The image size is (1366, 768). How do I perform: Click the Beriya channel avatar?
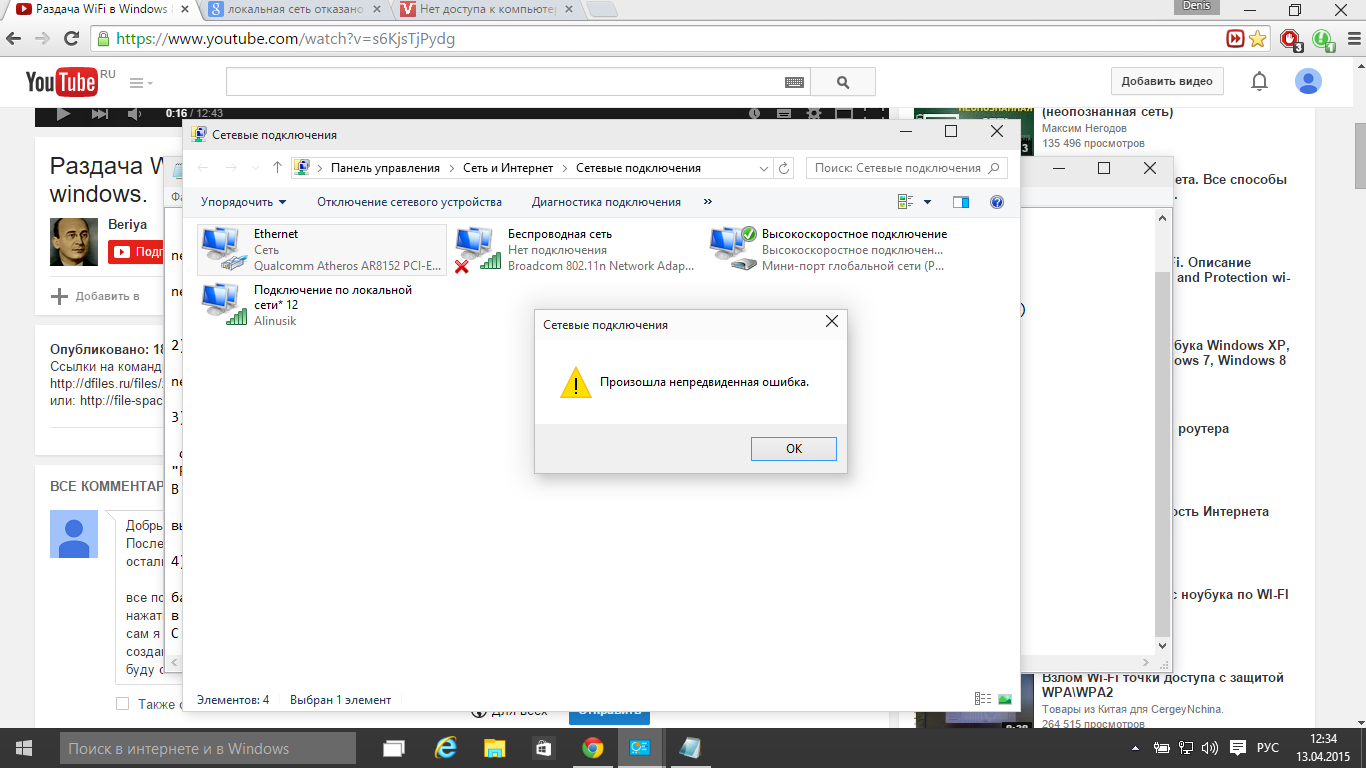74,241
